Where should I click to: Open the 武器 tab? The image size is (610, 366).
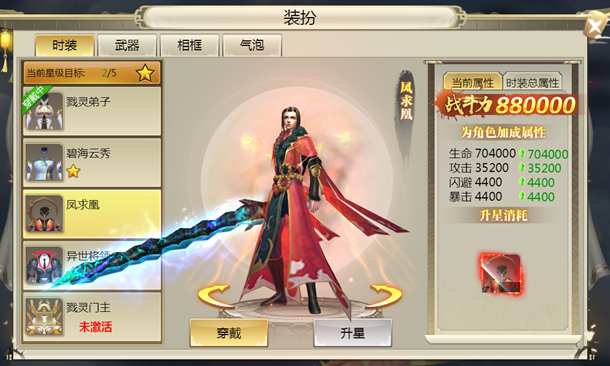pyautogui.click(x=127, y=46)
